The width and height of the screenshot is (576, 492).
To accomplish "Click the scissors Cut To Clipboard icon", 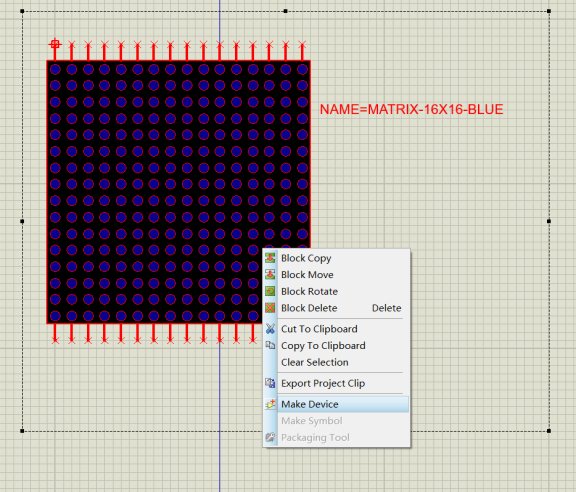I will point(270,329).
